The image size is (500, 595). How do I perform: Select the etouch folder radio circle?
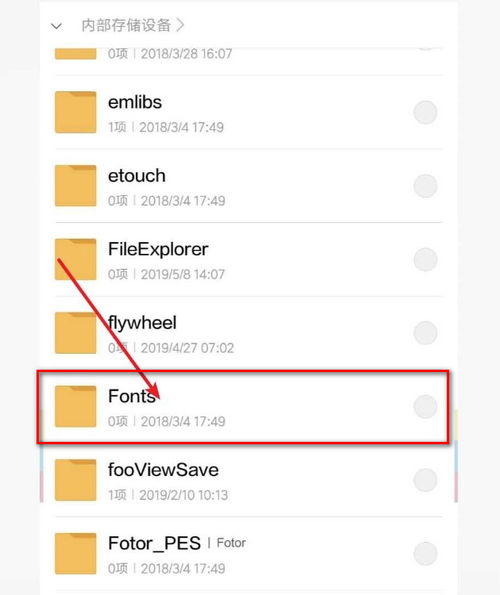(425, 186)
